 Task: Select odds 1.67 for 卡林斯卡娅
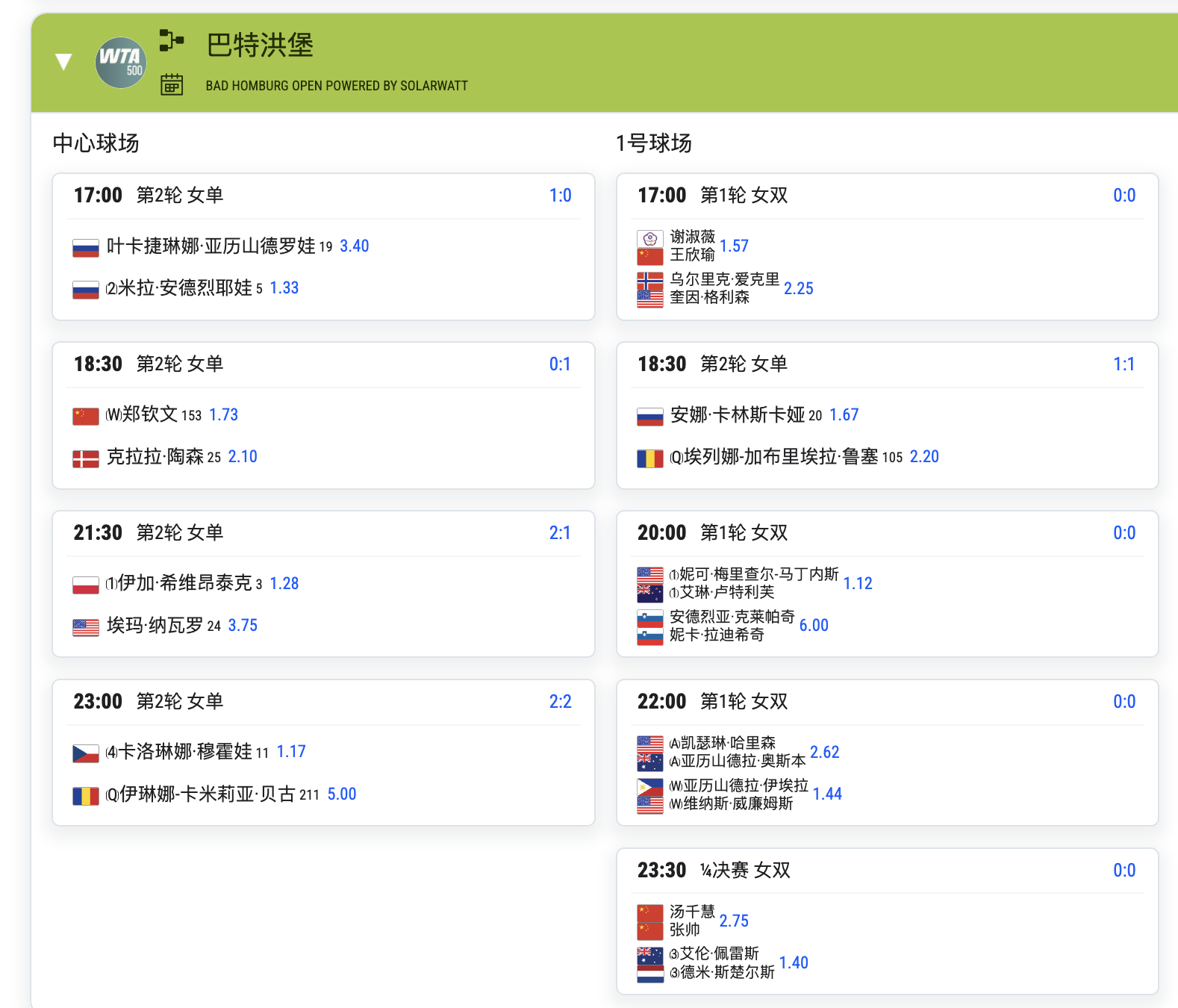[844, 414]
